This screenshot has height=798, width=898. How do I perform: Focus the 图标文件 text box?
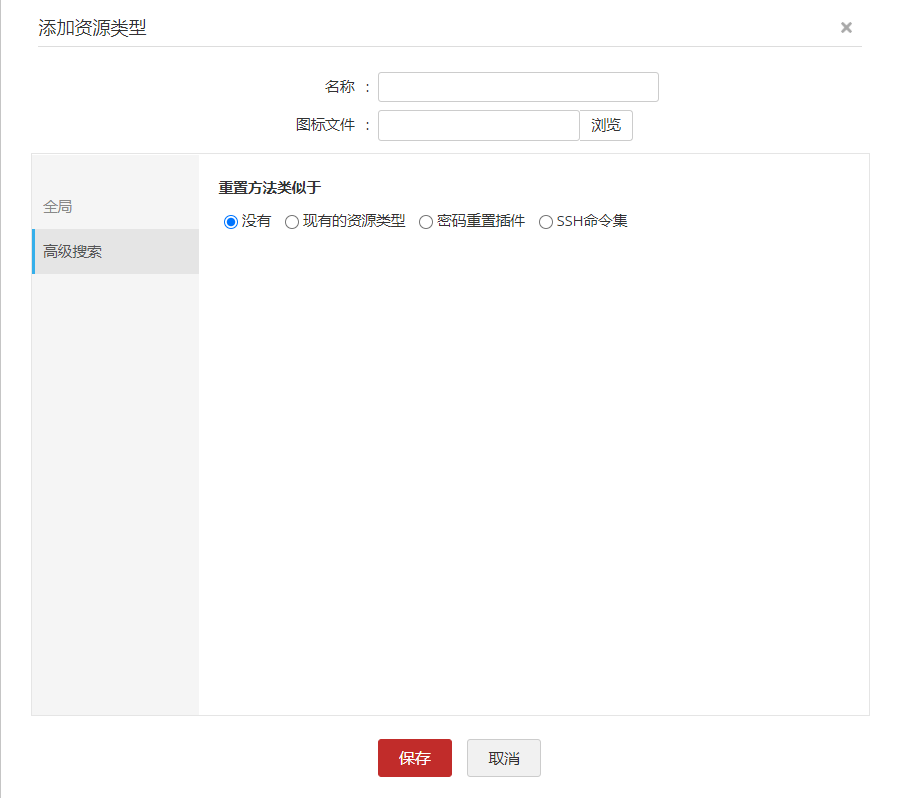pos(478,124)
